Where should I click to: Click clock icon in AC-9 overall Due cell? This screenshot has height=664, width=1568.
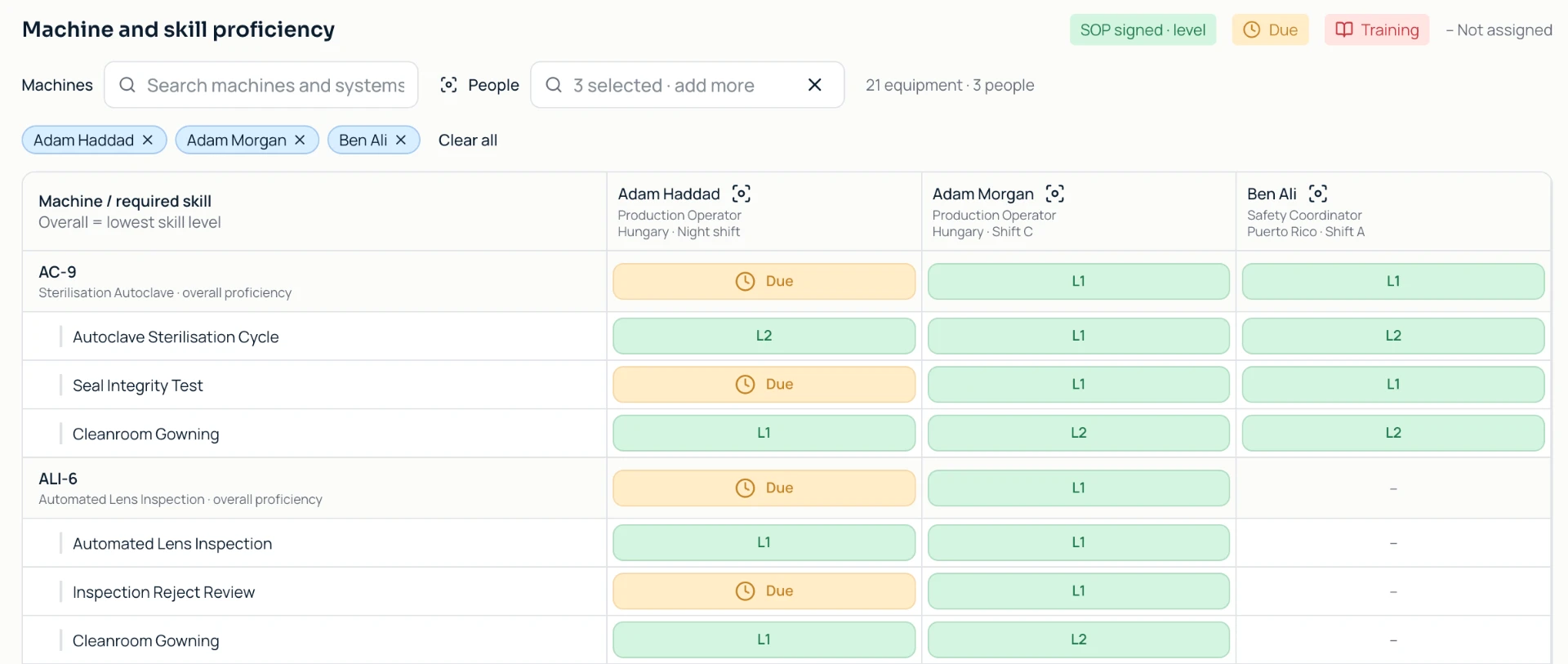pyautogui.click(x=745, y=282)
